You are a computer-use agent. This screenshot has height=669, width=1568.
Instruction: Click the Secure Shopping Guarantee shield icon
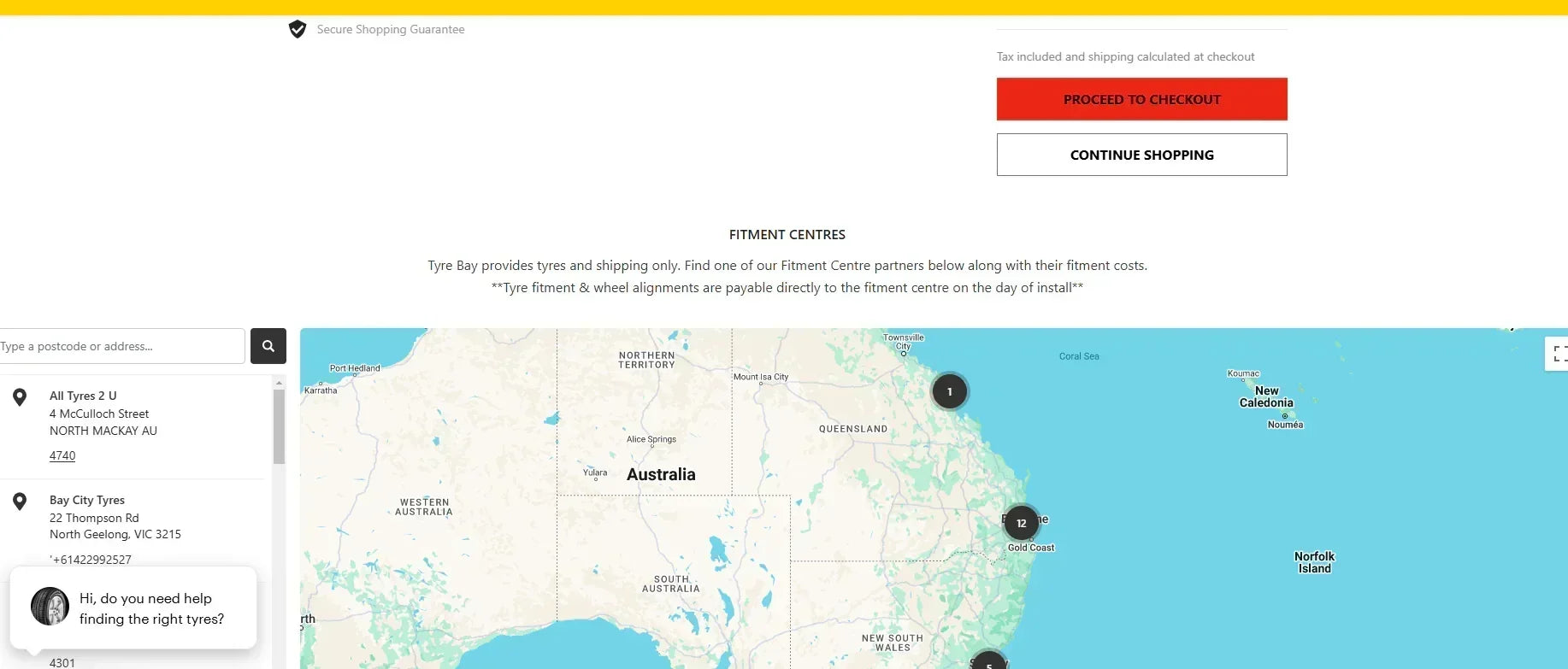(x=298, y=30)
